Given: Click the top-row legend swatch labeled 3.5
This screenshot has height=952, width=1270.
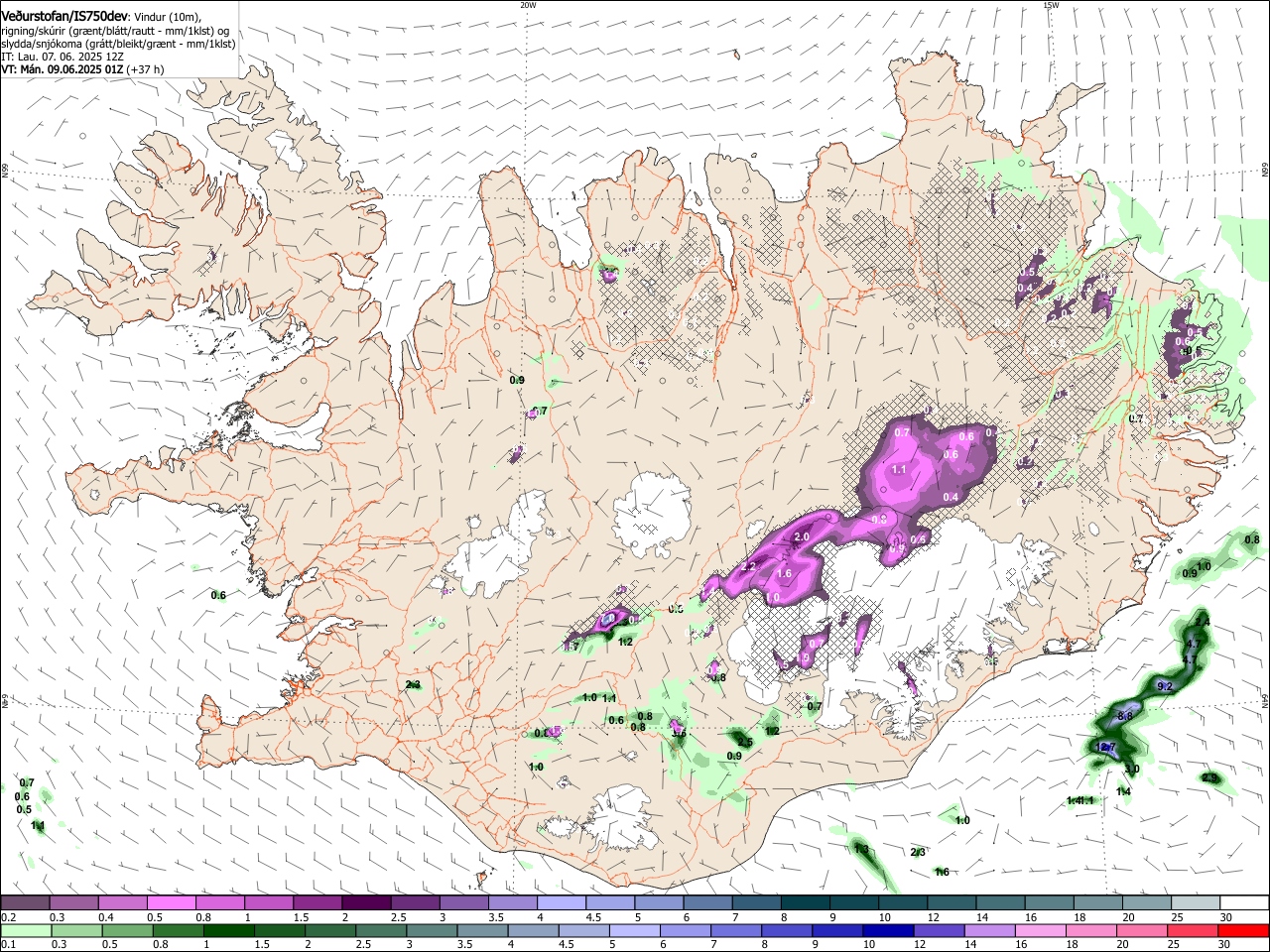Looking at the screenshot, I should pos(511,902).
